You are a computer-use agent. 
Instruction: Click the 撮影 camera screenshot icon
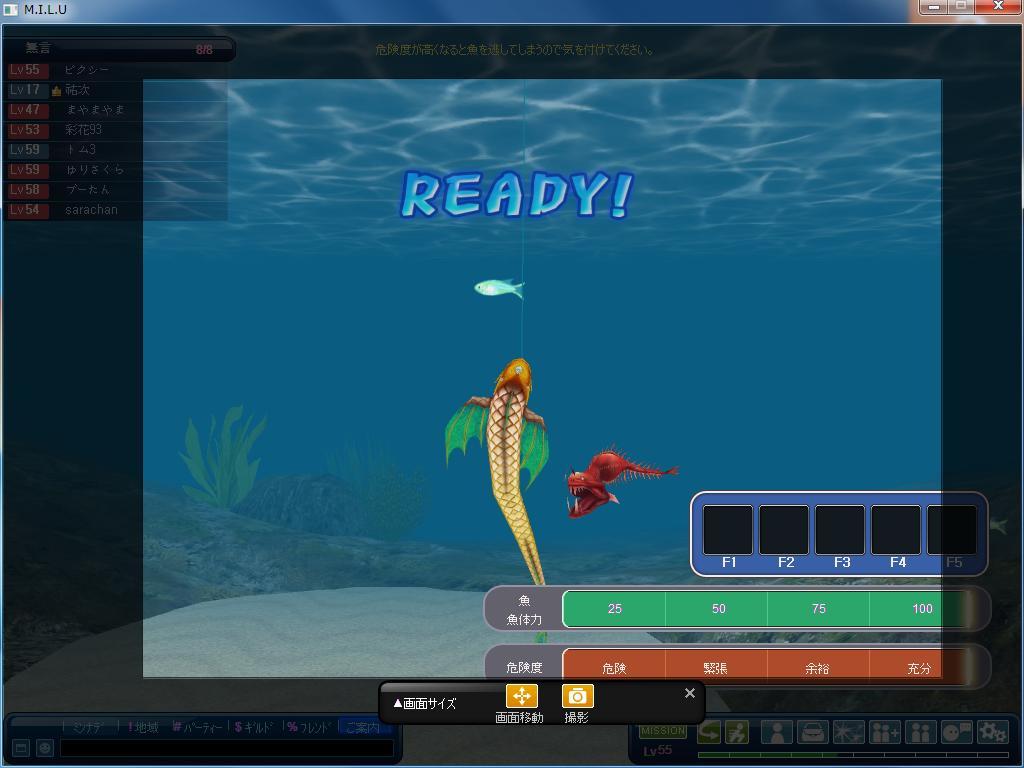click(x=577, y=696)
